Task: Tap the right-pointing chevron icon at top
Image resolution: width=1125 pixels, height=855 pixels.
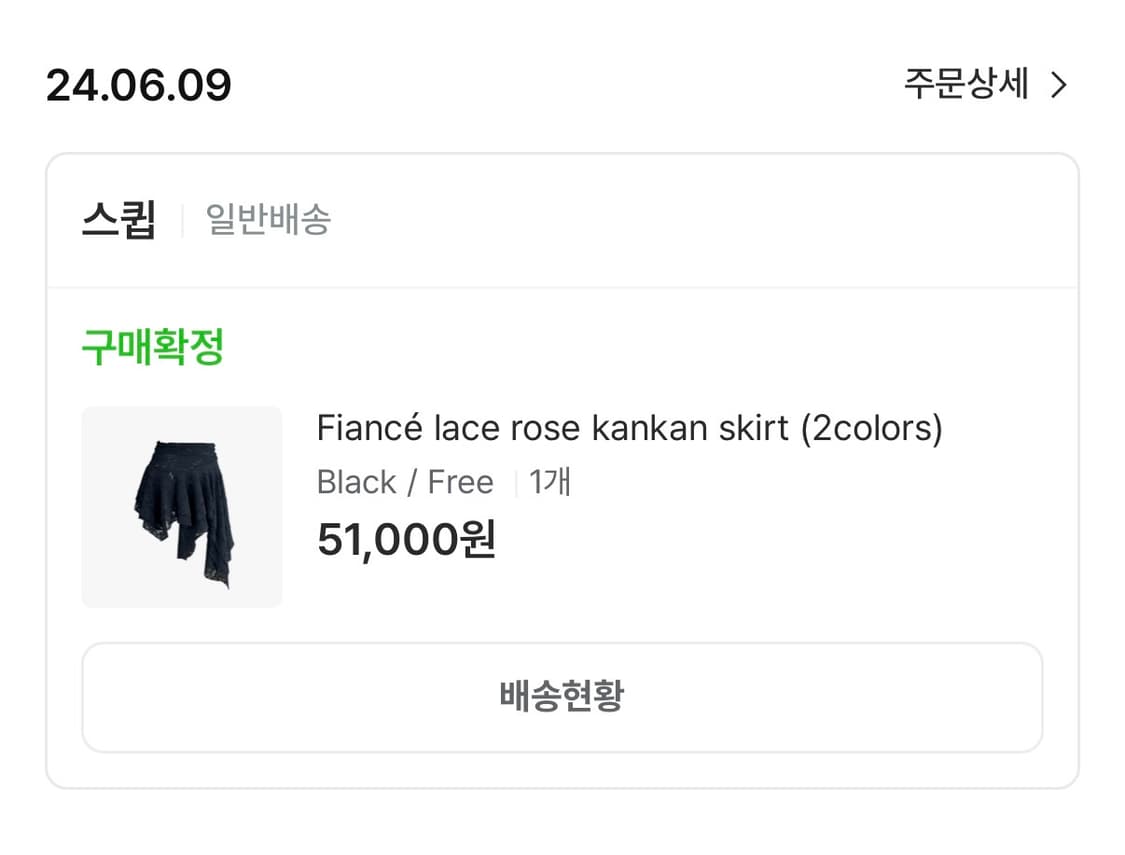Action: click(1058, 85)
